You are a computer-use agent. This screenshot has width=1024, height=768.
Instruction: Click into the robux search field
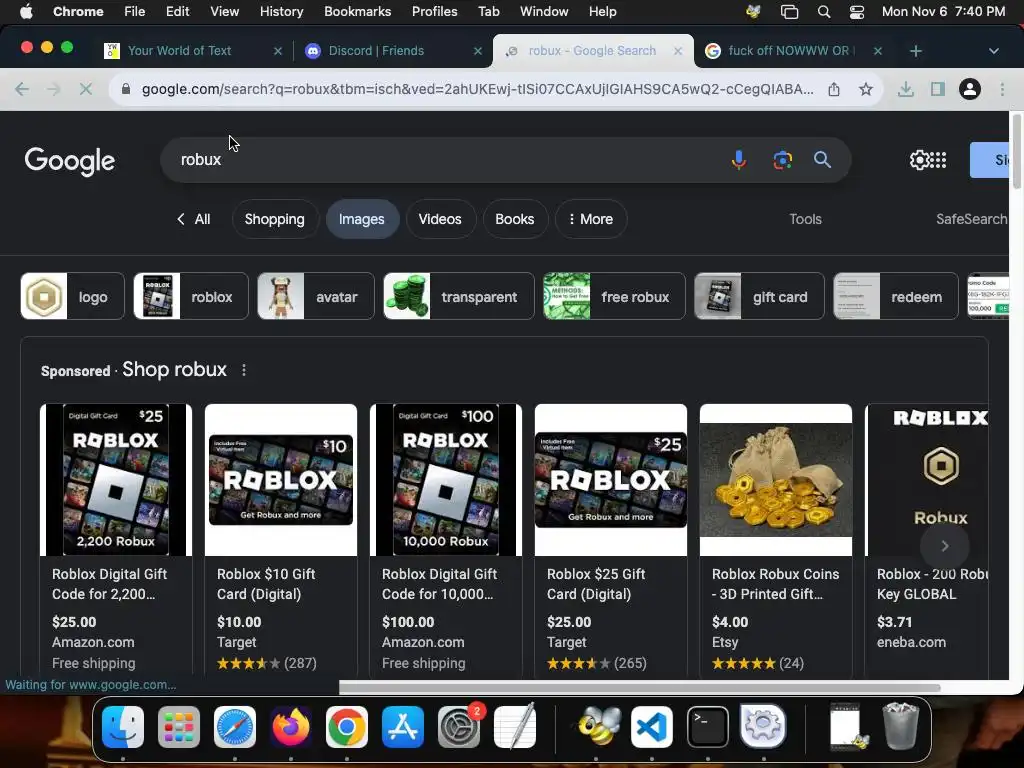click(x=444, y=160)
